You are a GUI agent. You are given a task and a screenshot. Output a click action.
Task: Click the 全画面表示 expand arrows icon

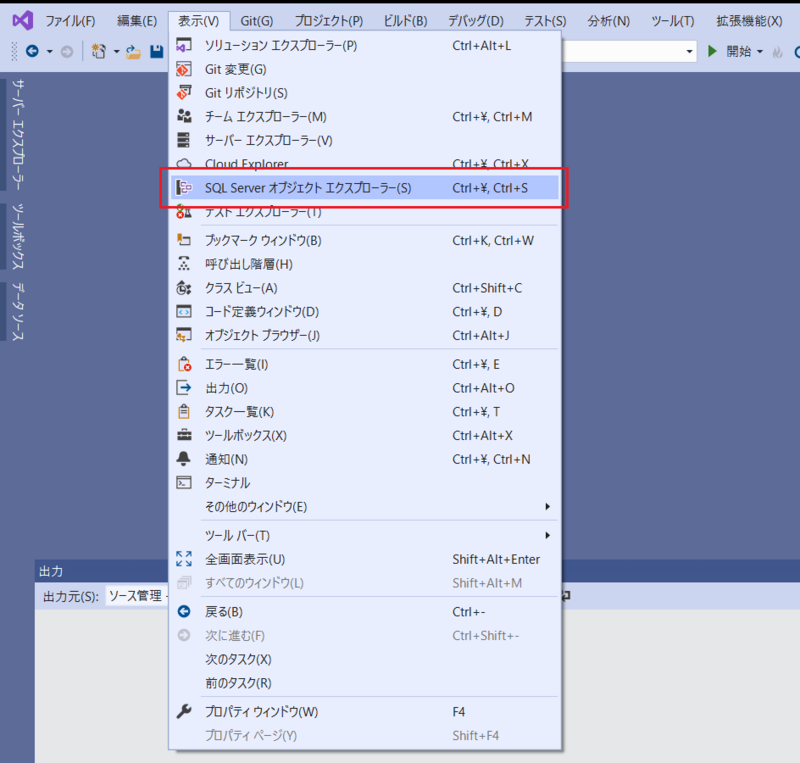[184, 559]
